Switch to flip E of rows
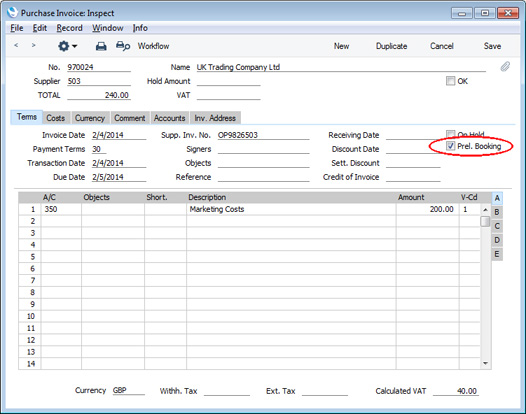 coord(497,254)
